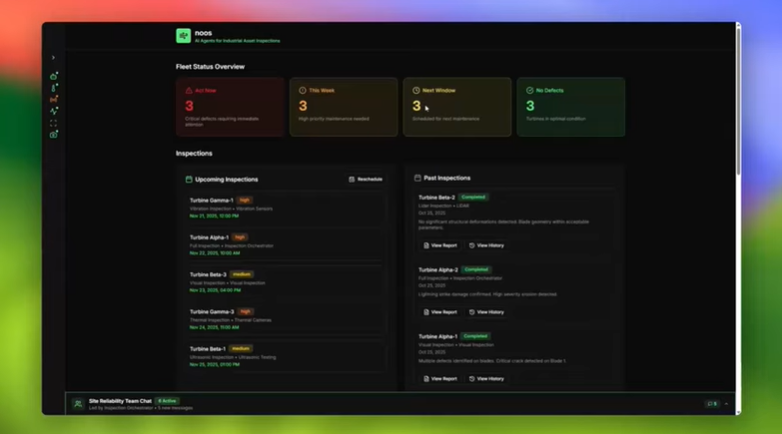Open the Act Now critical defects card

tap(231, 106)
